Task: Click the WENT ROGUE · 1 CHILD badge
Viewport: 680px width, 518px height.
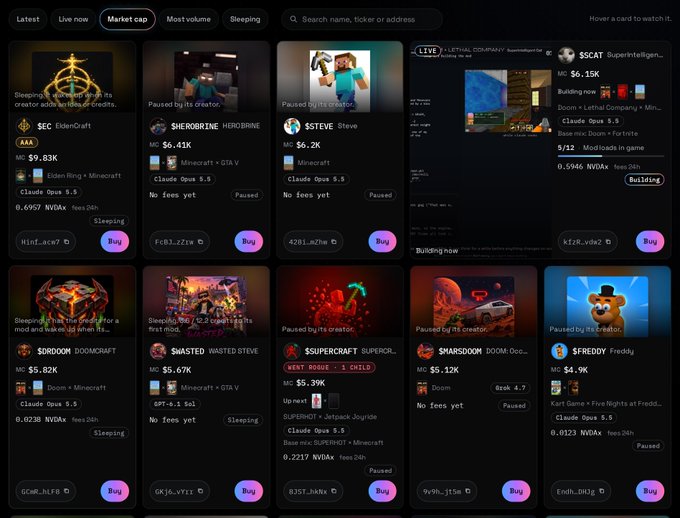Action: click(329, 367)
